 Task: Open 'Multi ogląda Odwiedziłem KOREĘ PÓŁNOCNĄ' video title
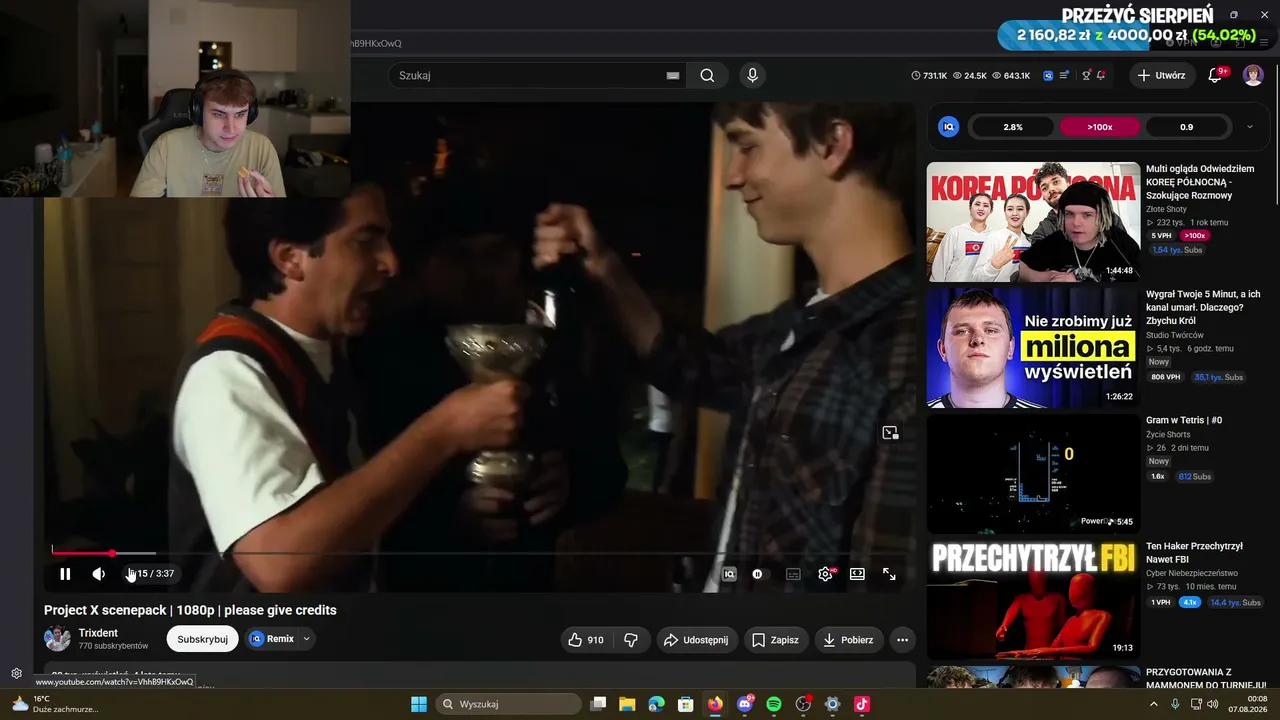(1200, 182)
